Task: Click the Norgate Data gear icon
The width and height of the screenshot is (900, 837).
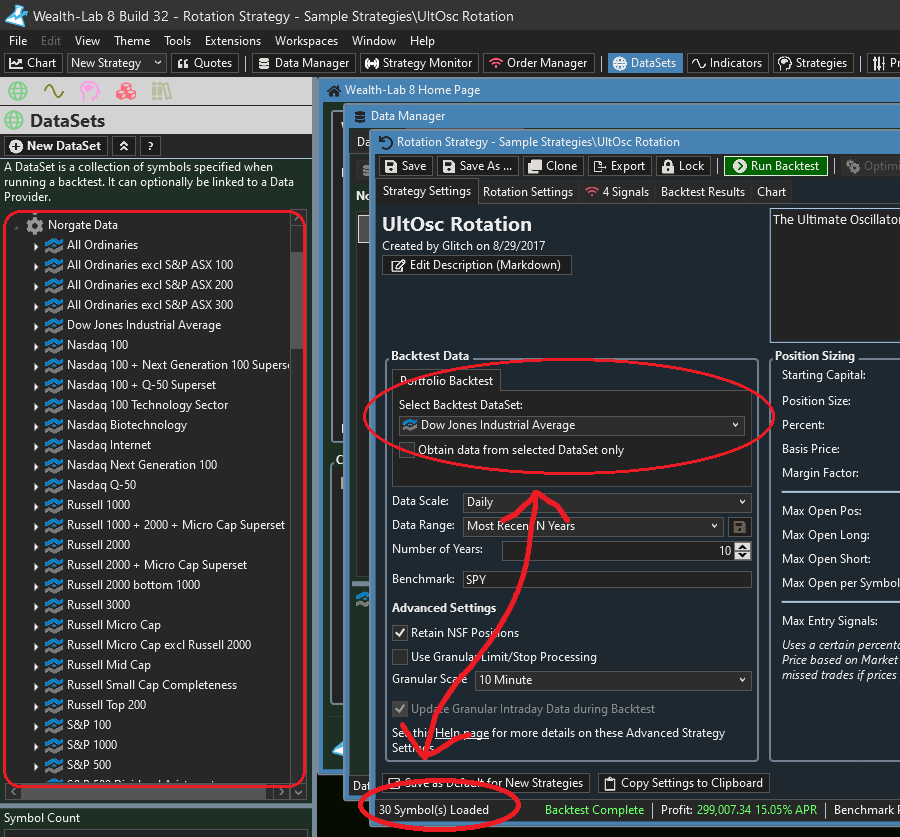Action: (x=34, y=225)
